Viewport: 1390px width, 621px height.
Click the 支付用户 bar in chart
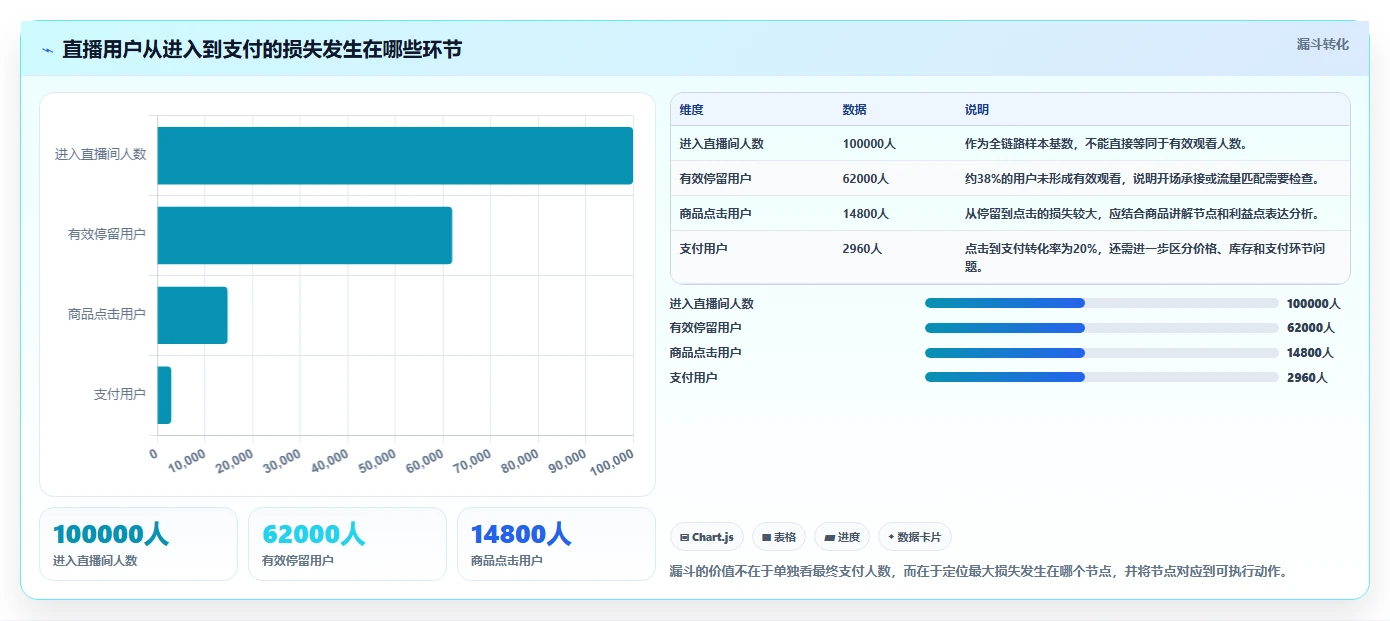164,395
